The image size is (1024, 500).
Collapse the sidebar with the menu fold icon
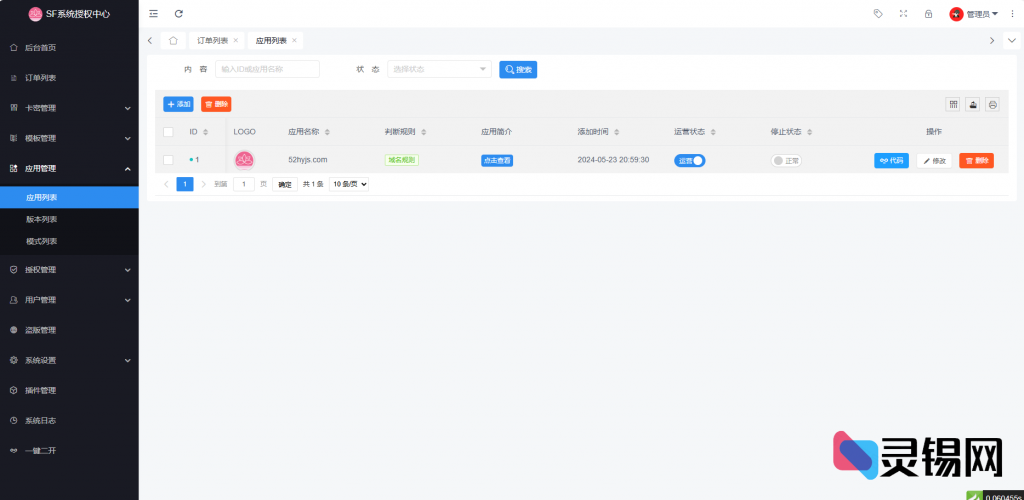153,14
